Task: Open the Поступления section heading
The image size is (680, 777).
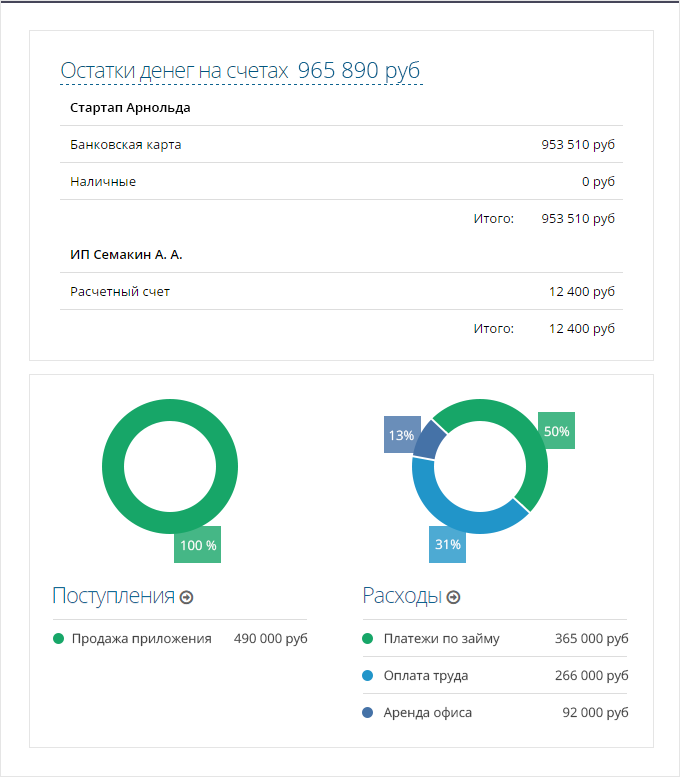Action: click(113, 596)
